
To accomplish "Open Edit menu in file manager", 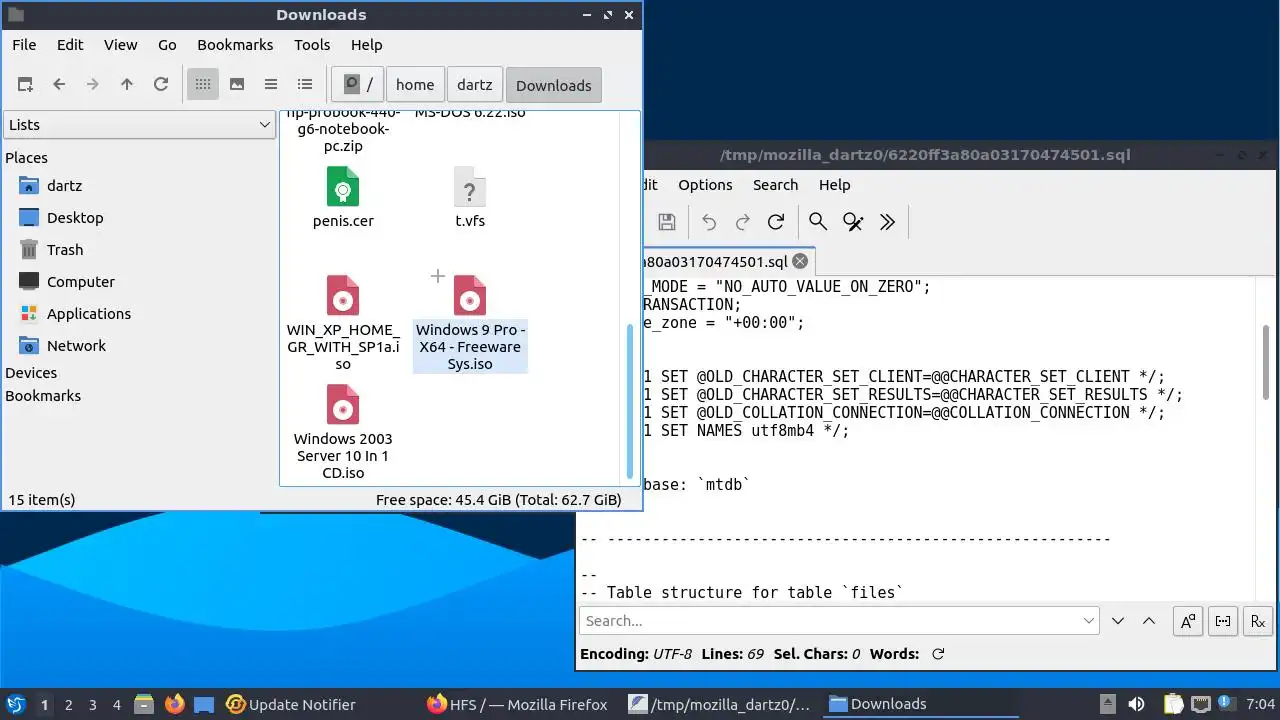I will 70,45.
